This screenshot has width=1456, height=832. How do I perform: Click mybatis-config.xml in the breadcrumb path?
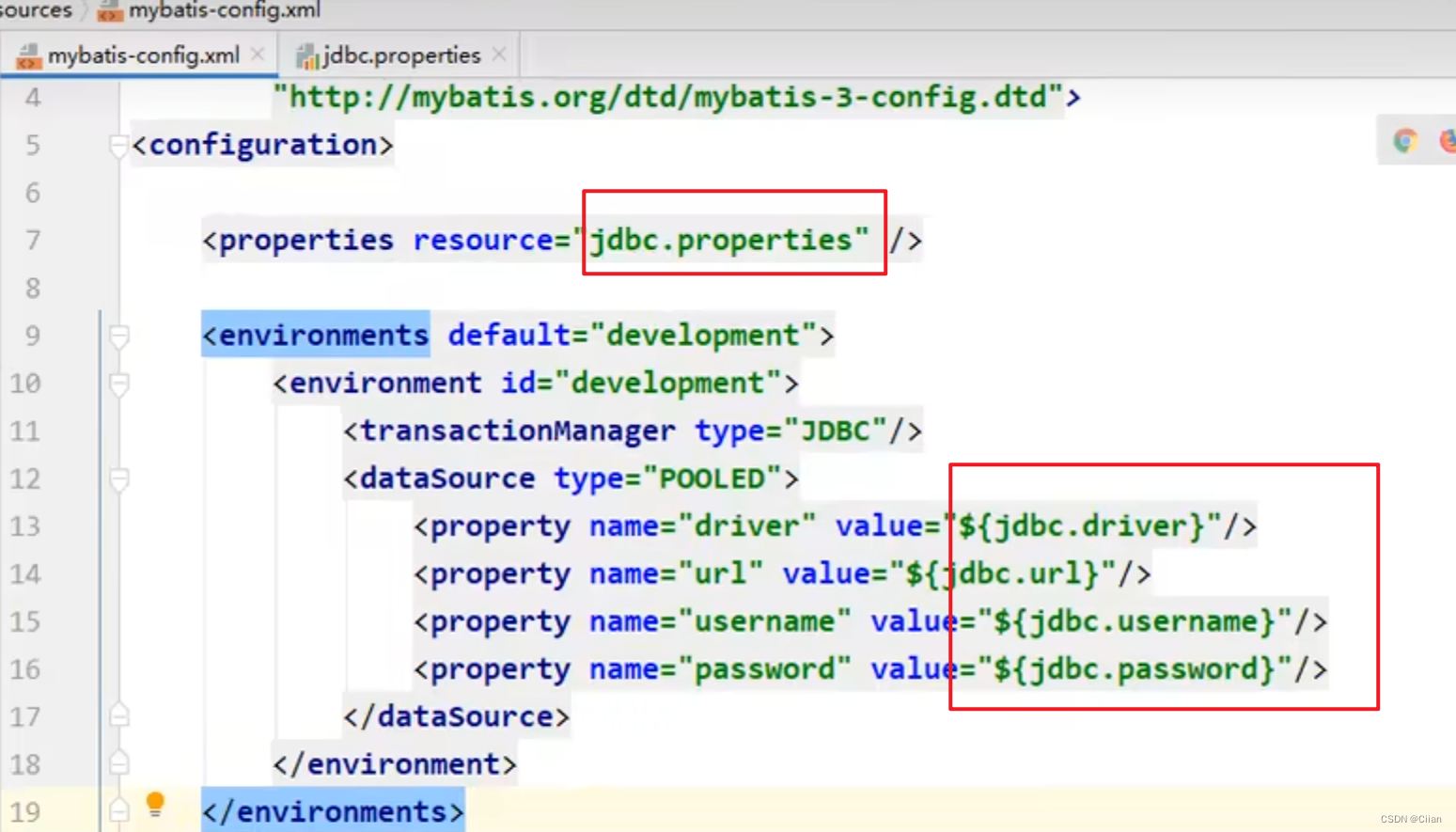pyautogui.click(x=224, y=10)
